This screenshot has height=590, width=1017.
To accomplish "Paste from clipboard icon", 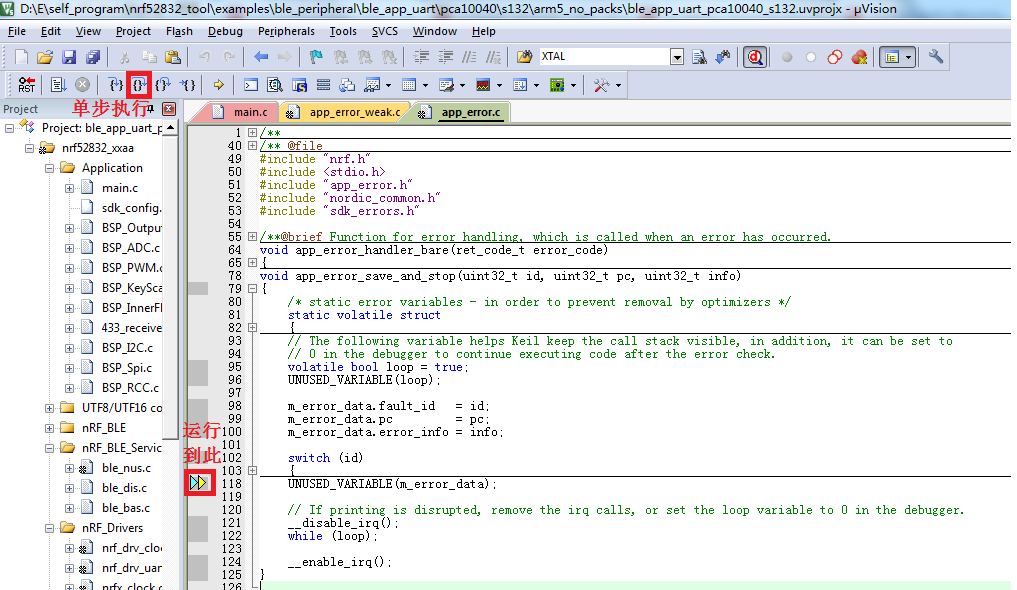I will [x=173, y=57].
